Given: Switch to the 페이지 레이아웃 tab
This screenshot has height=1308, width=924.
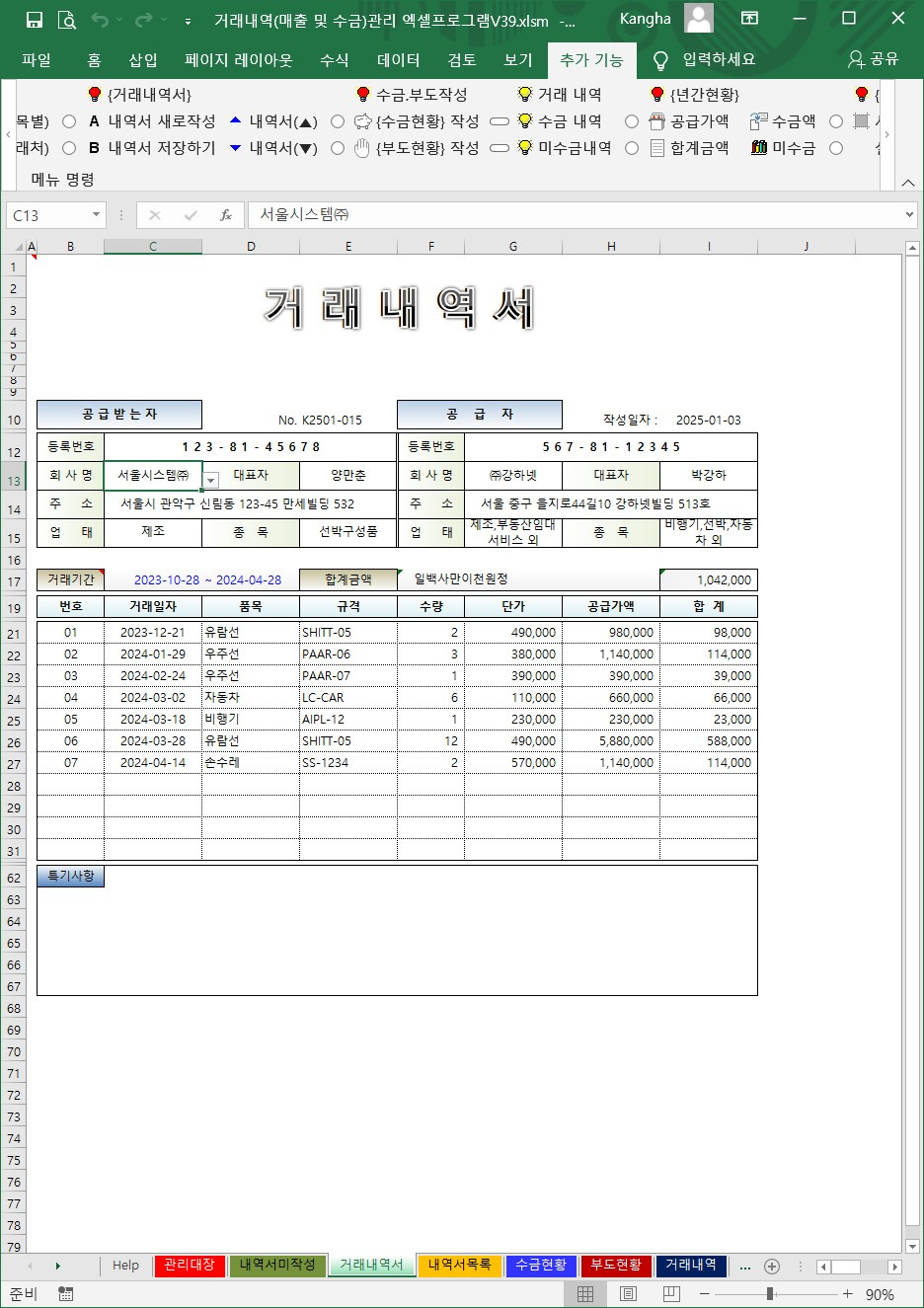Looking at the screenshot, I should (x=239, y=59).
